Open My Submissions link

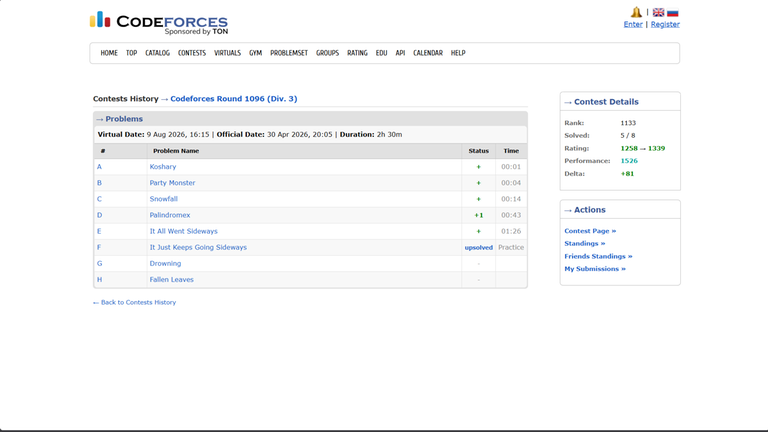coord(595,269)
